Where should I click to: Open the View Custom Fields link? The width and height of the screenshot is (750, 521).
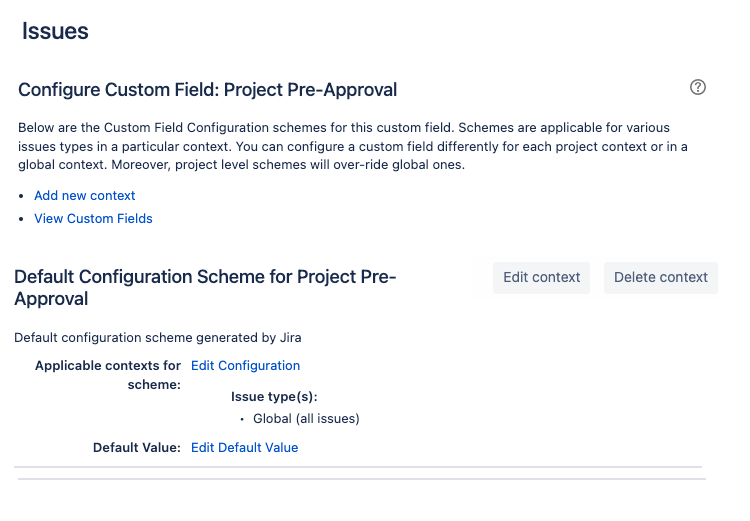click(93, 219)
